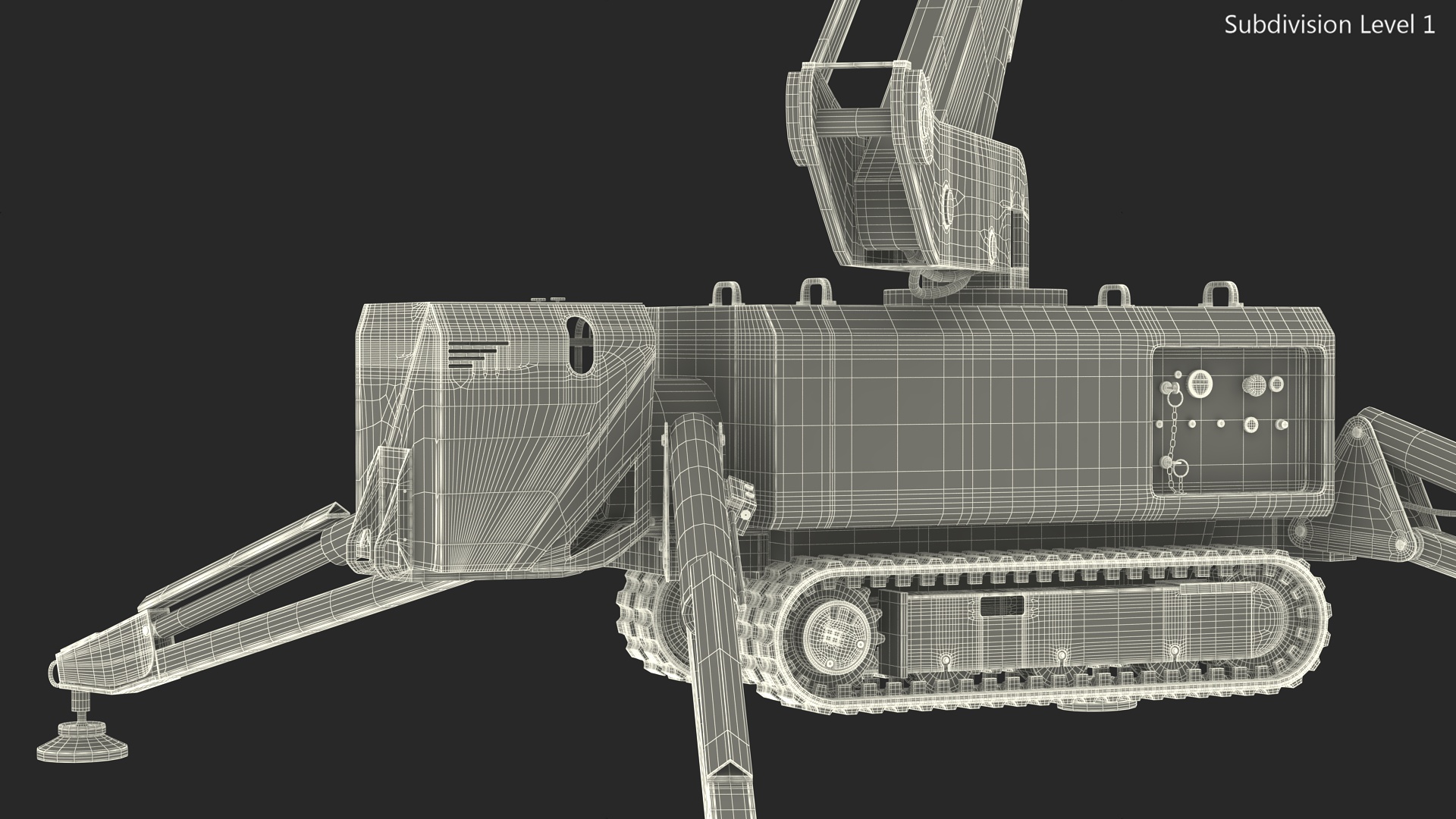The height and width of the screenshot is (819, 1456).
Task: Click the mushroom-shaped emergency stop knob
Action: click(x=1254, y=385)
